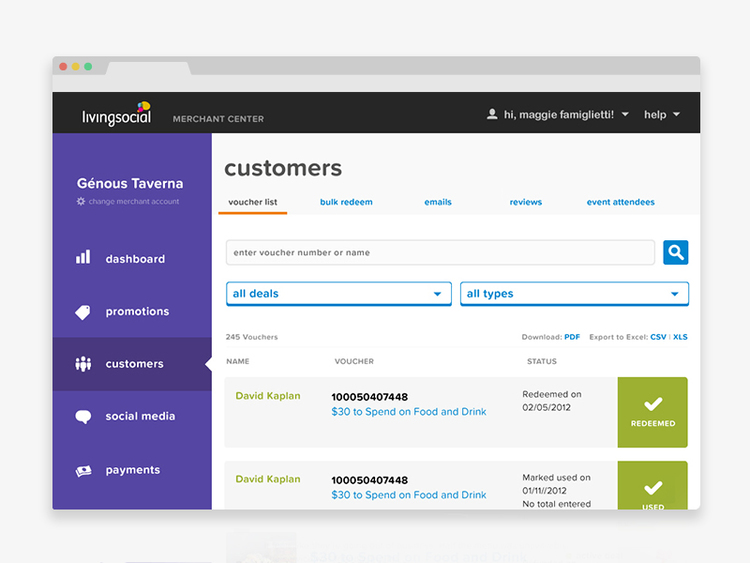750x563 pixels.
Task: Open the emails tab
Action: coord(438,202)
